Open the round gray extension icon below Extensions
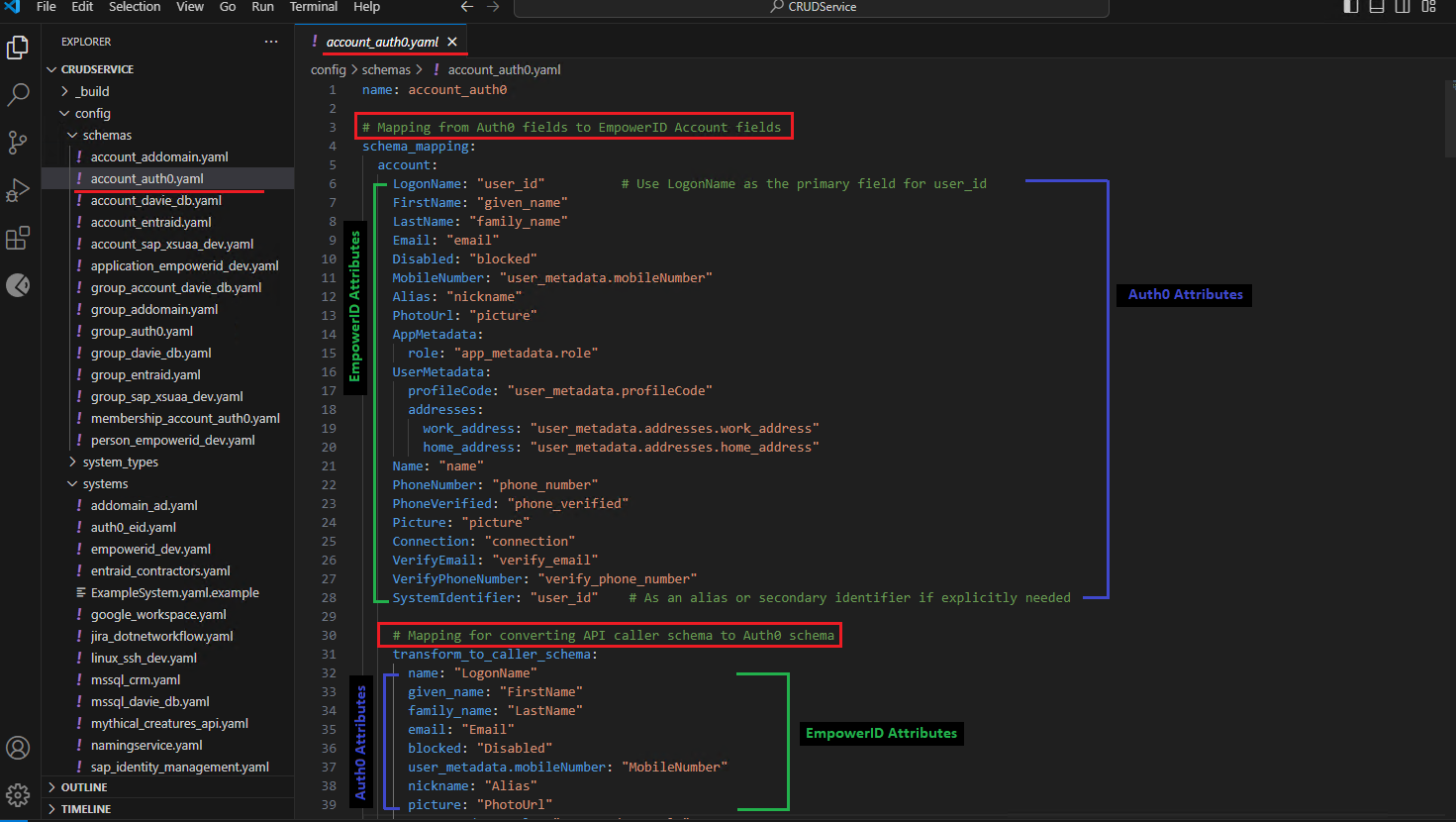 coord(18,285)
